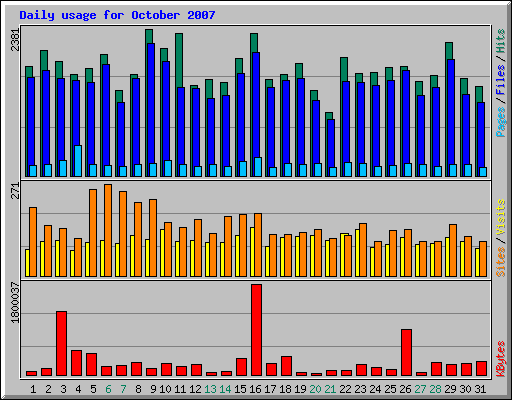The height and width of the screenshot is (400, 512).
Task: Click day 31 on the x-axis
Action: tap(480, 389)
